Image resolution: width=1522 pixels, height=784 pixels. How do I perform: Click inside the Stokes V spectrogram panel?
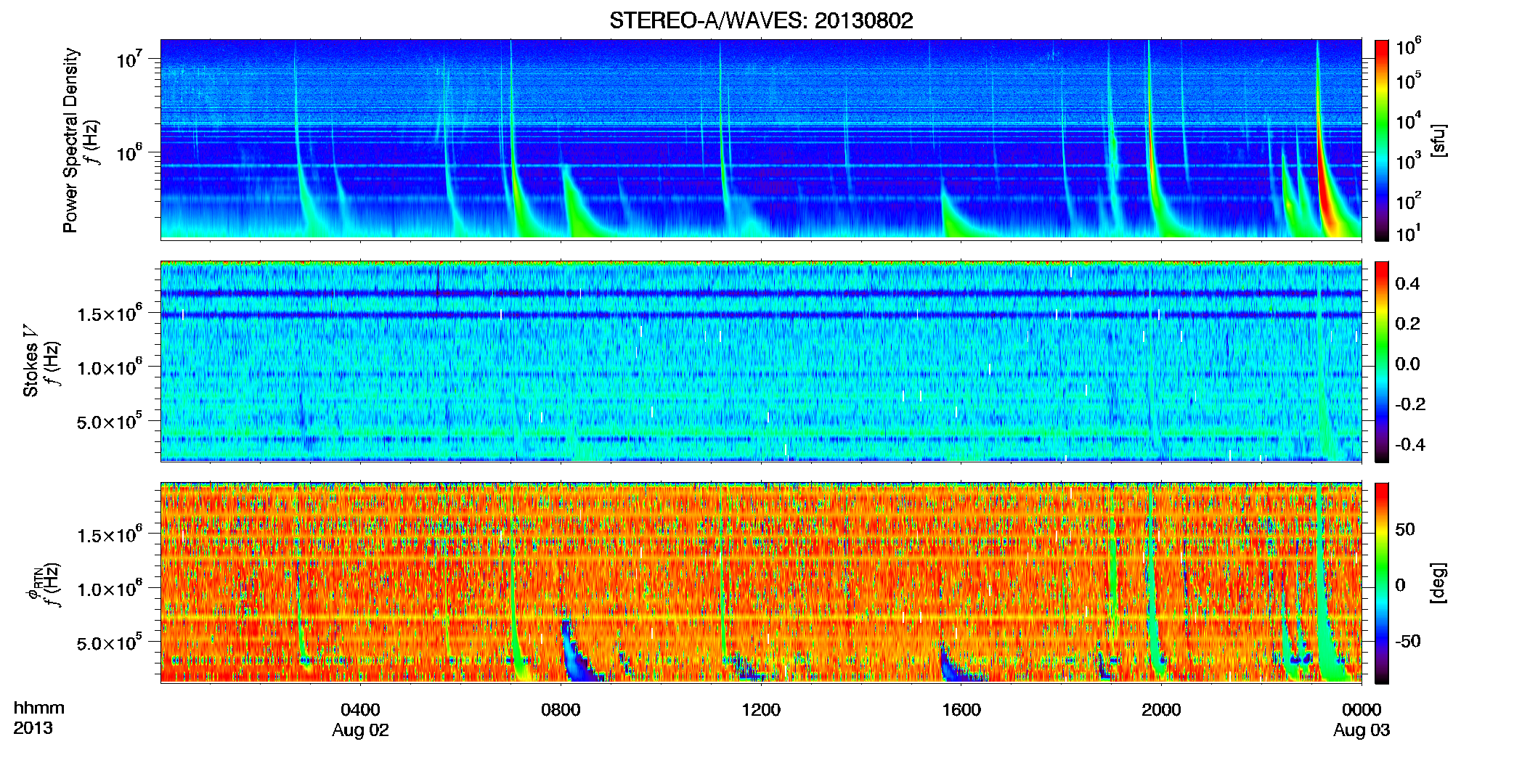coord(761,362)
